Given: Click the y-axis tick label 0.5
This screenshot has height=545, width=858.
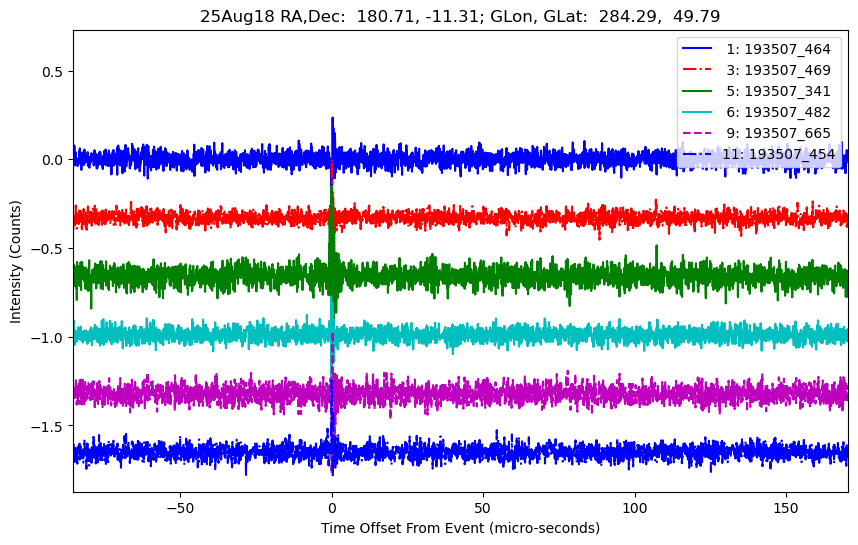Looking at the screenshot, I should [x=53, y=72].
